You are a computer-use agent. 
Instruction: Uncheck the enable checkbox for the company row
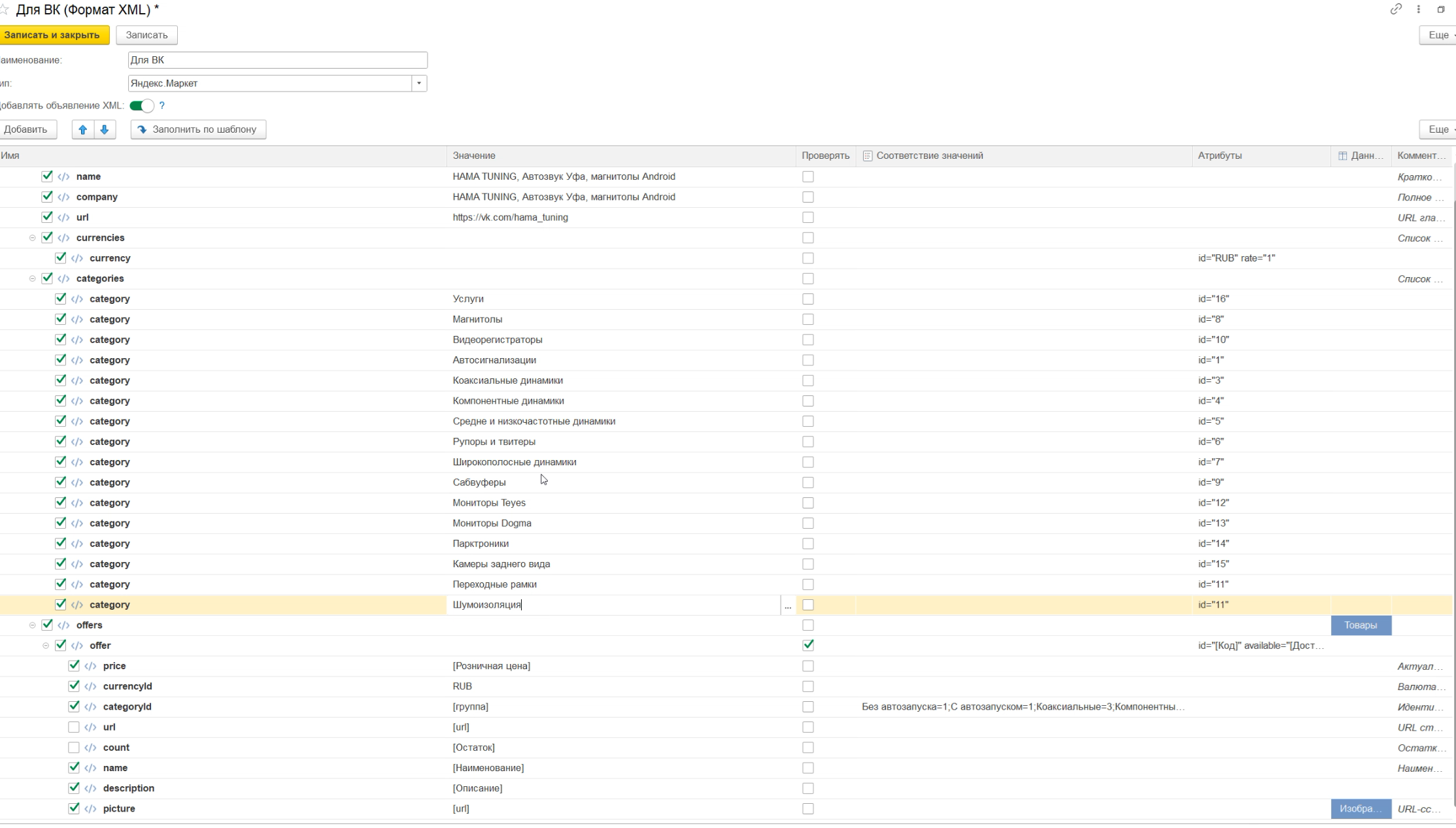click(x=47, y=197)
